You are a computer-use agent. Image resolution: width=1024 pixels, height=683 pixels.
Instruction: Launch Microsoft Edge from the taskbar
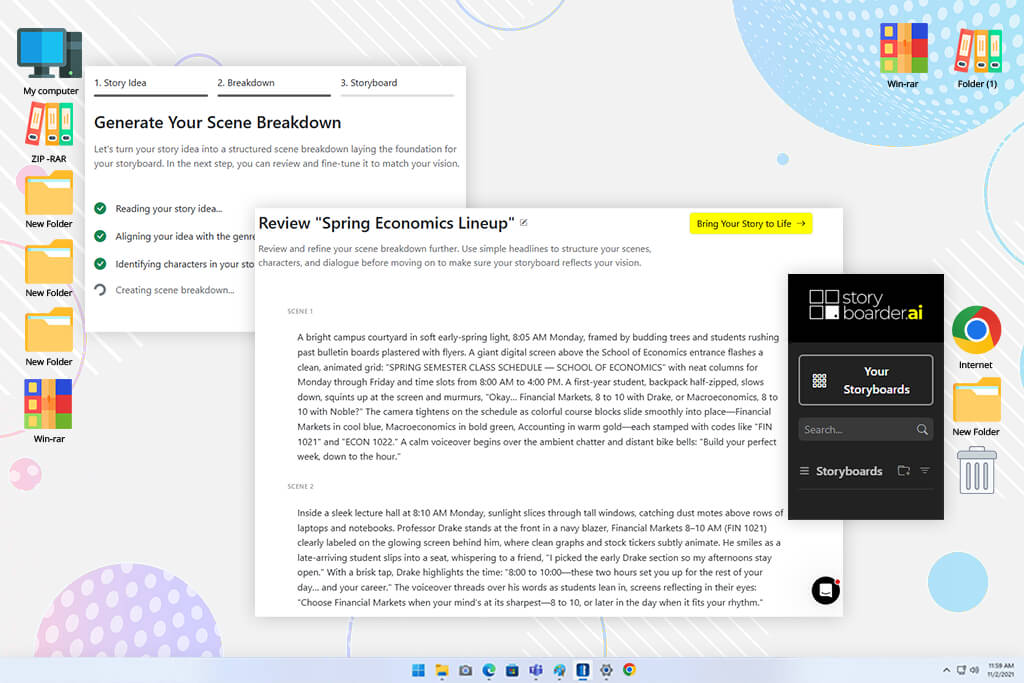(489, 670)
